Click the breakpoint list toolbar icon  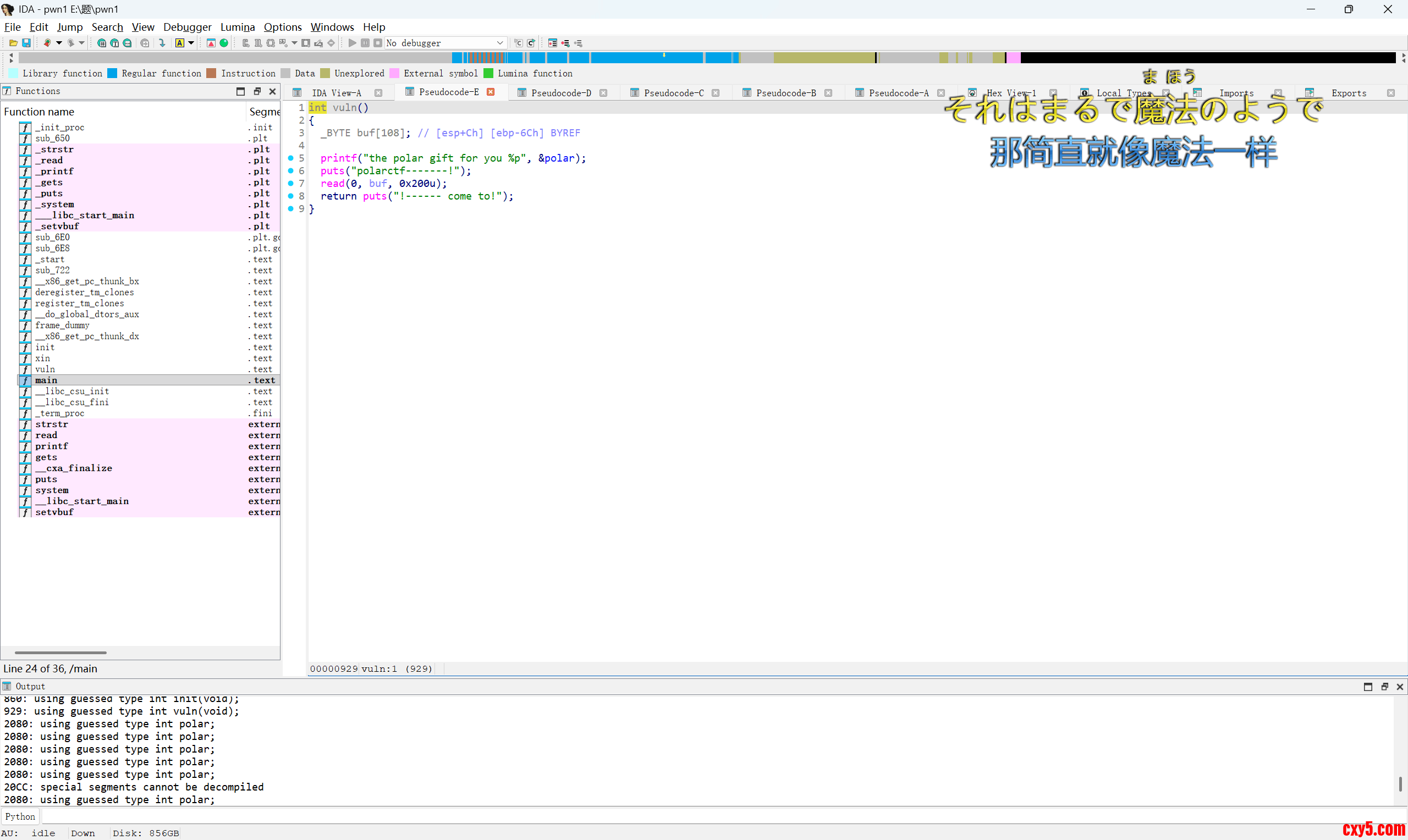[553, 43]
